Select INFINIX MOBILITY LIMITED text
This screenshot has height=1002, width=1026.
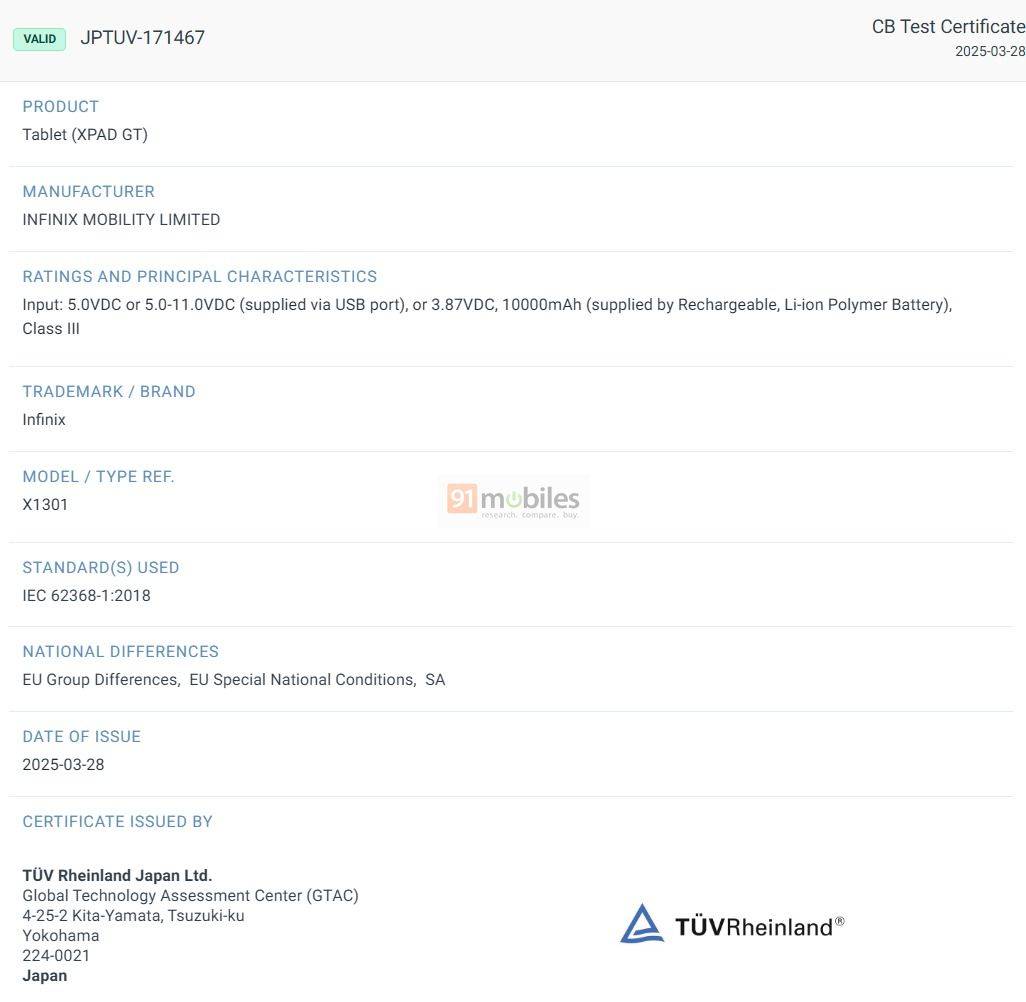pos(121,220)
